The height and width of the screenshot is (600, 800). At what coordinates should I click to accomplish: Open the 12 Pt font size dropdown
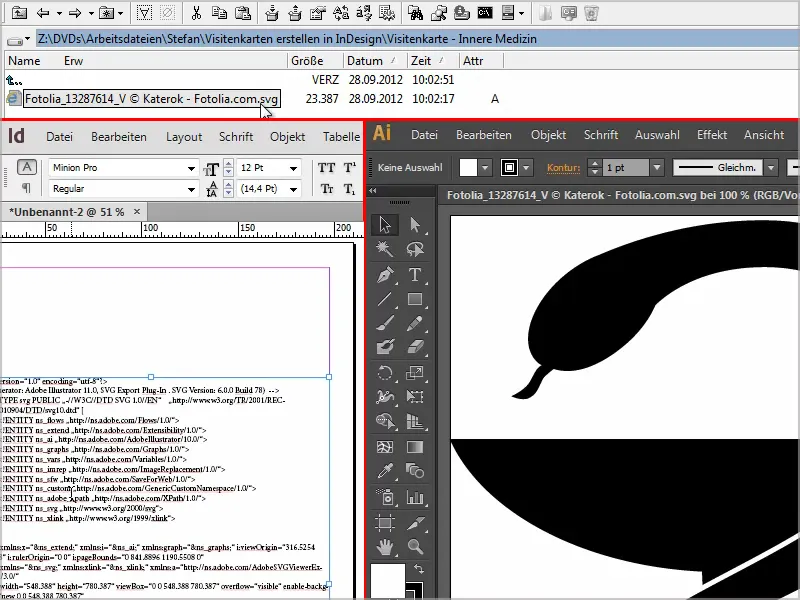[x=293, y=168]
